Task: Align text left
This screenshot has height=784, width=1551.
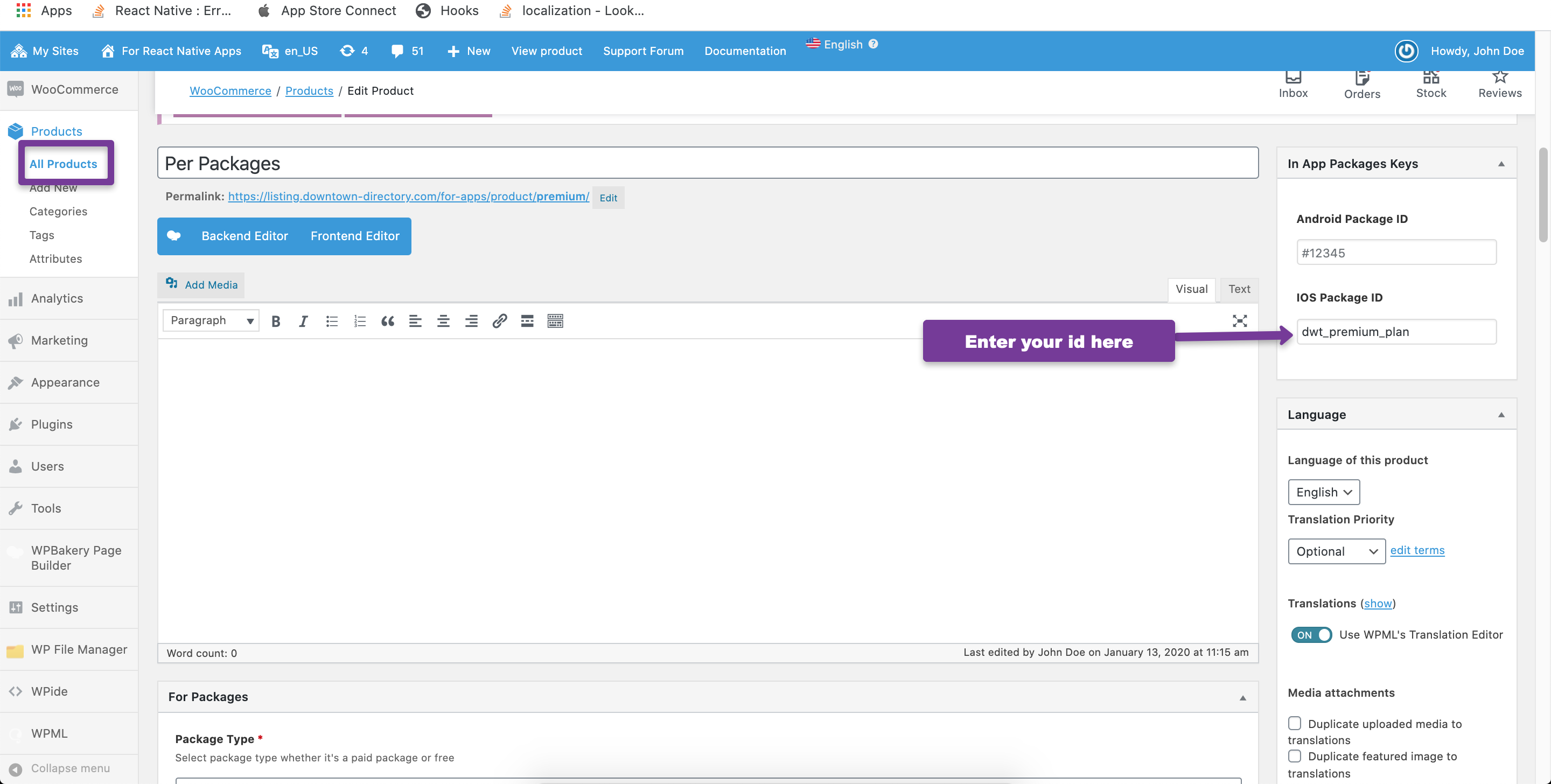Action: tap(415, 321)
